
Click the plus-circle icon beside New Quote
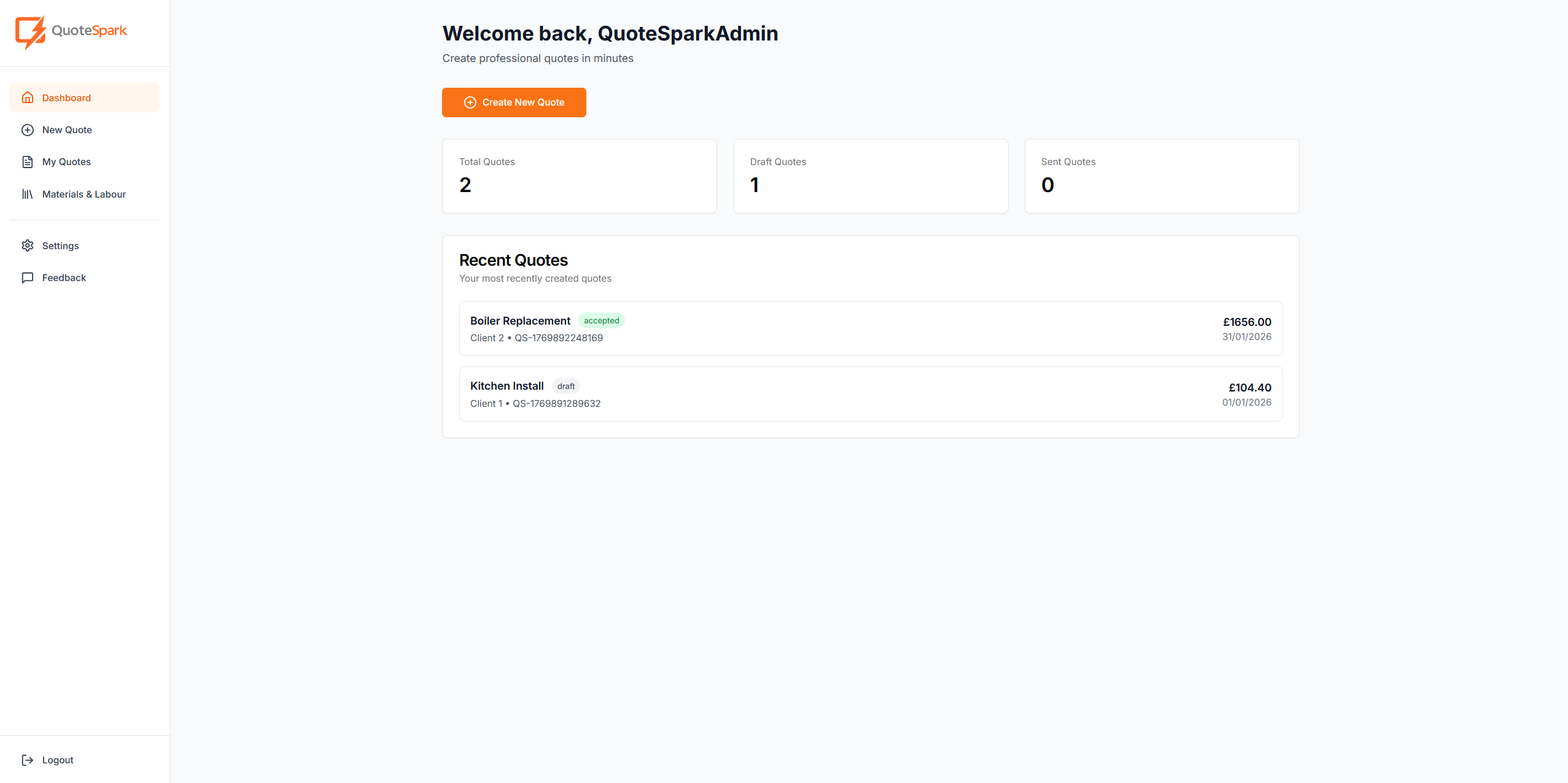pyautogui.click(x=28, y=129)
